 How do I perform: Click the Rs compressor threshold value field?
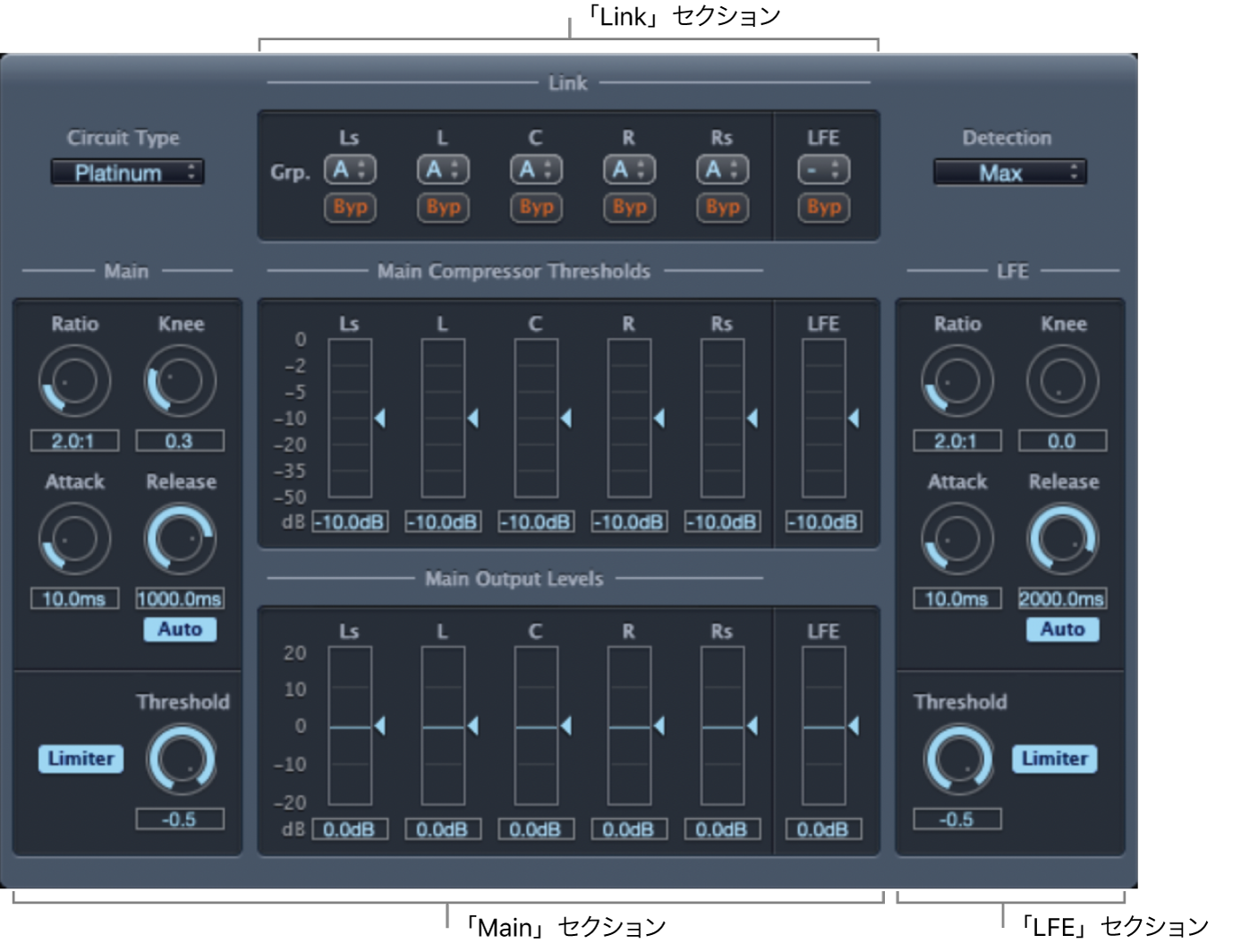[721, 522]
